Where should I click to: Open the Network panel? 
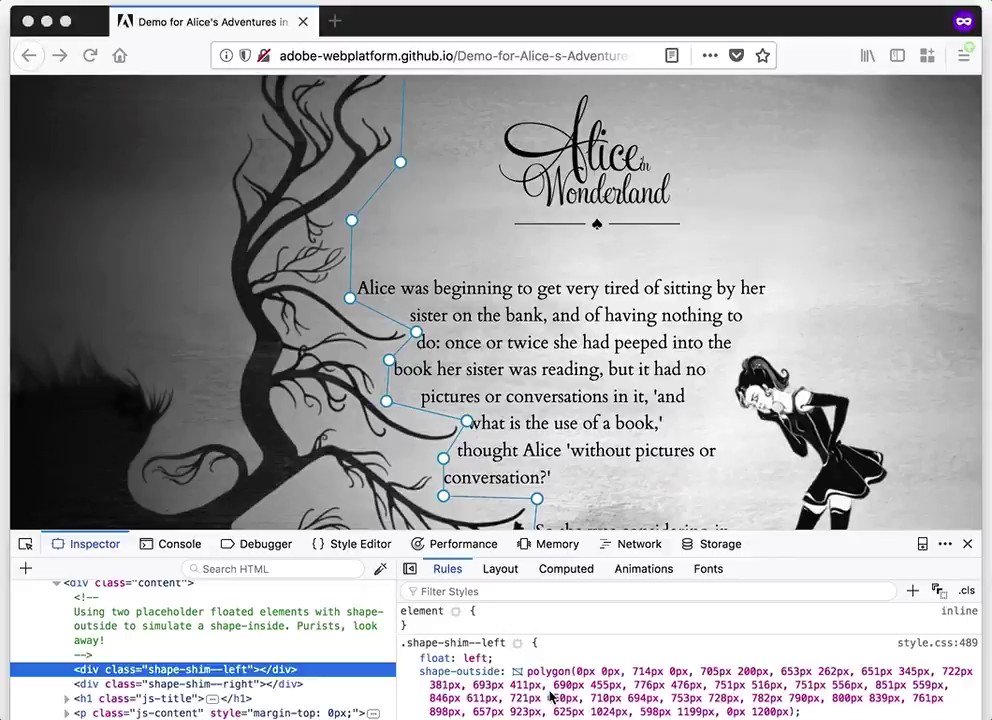point(630,544)
